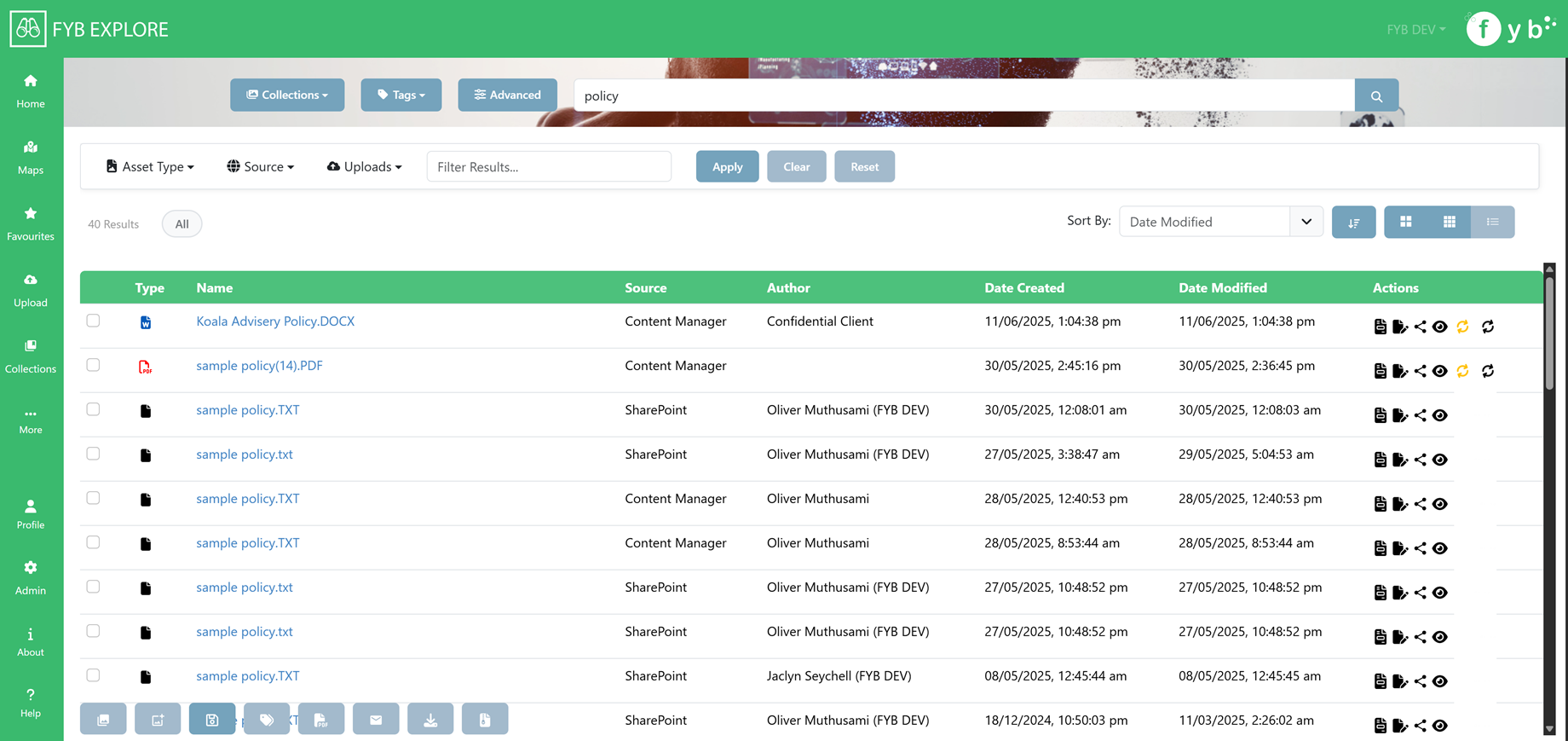Select the All results filter pill
This screenshot has height=741, width=1568.
pos(182,223)
